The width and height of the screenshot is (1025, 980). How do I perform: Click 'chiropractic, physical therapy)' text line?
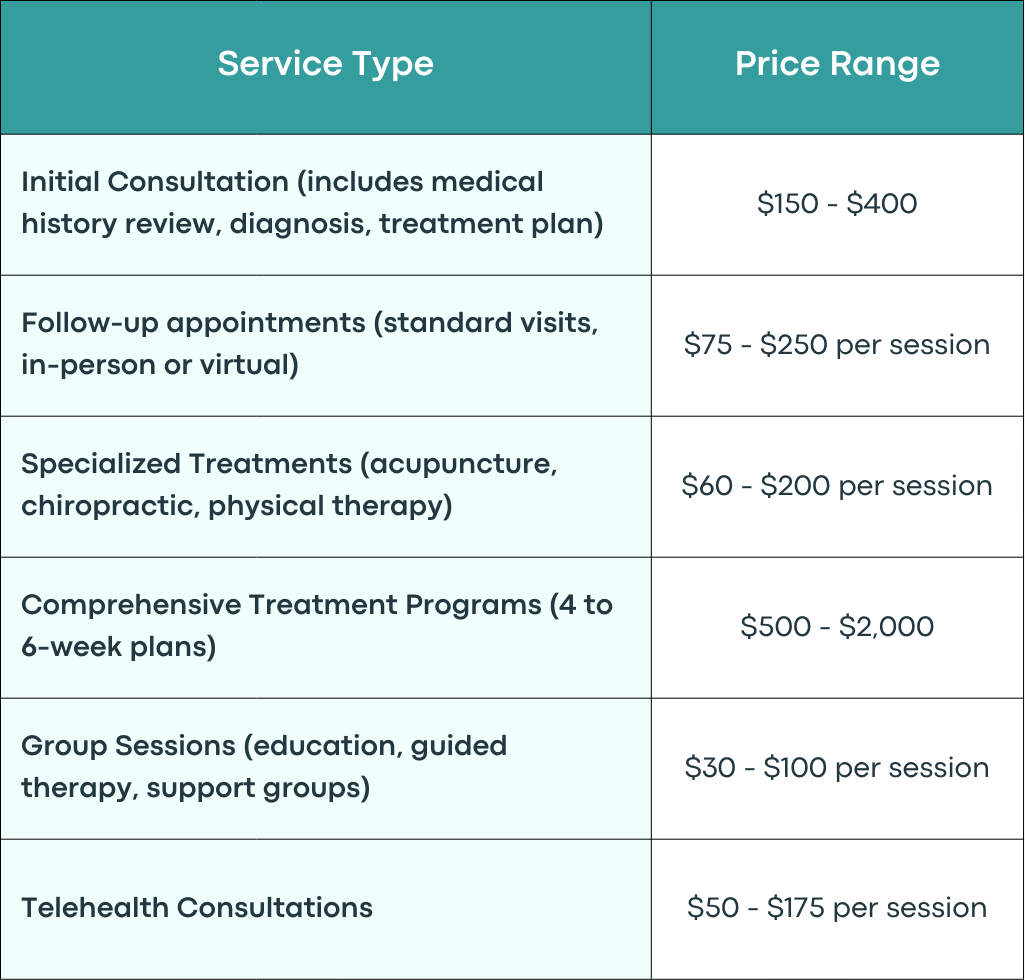point(237,507)
